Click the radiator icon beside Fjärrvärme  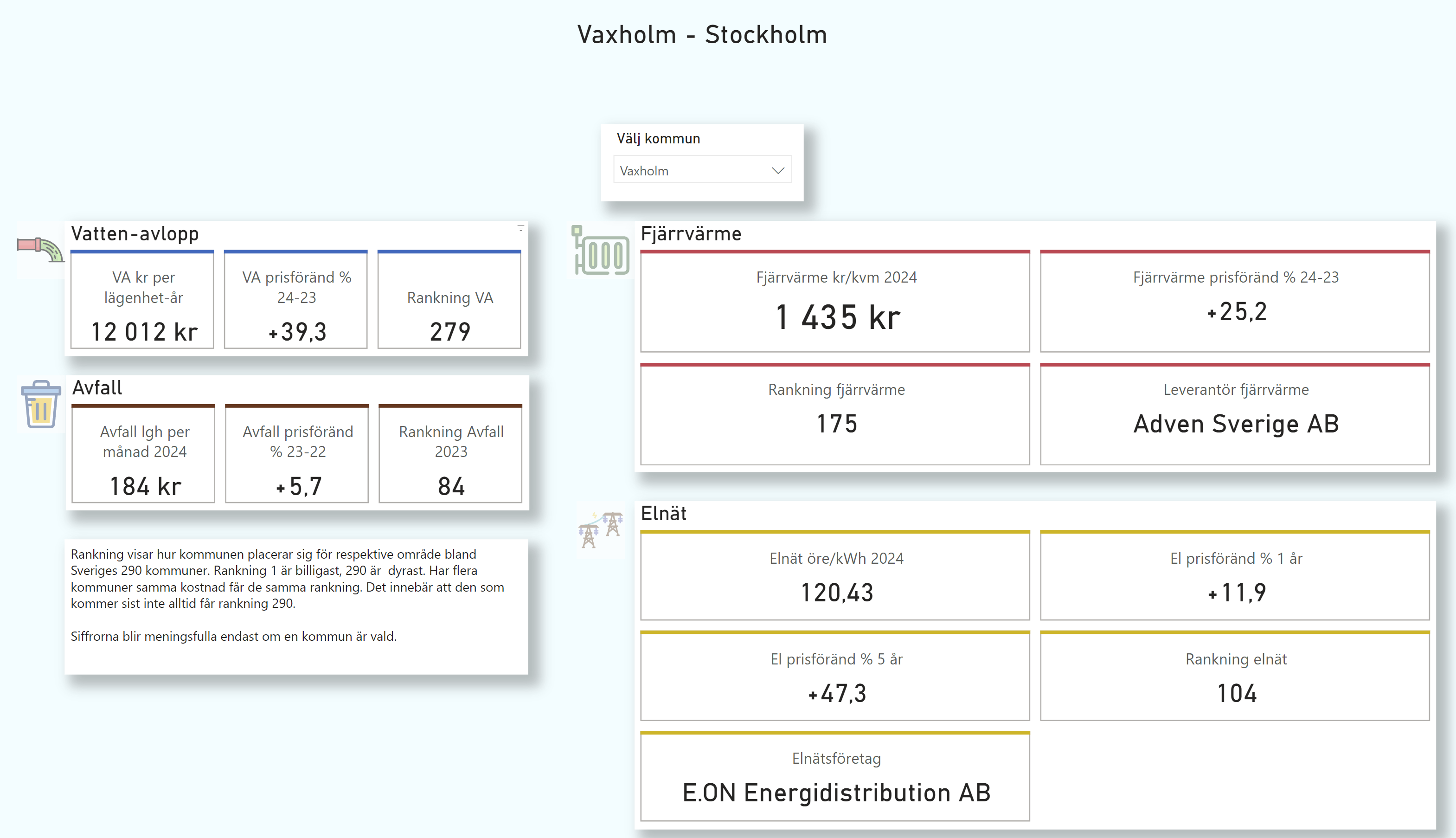click(600, 251)
